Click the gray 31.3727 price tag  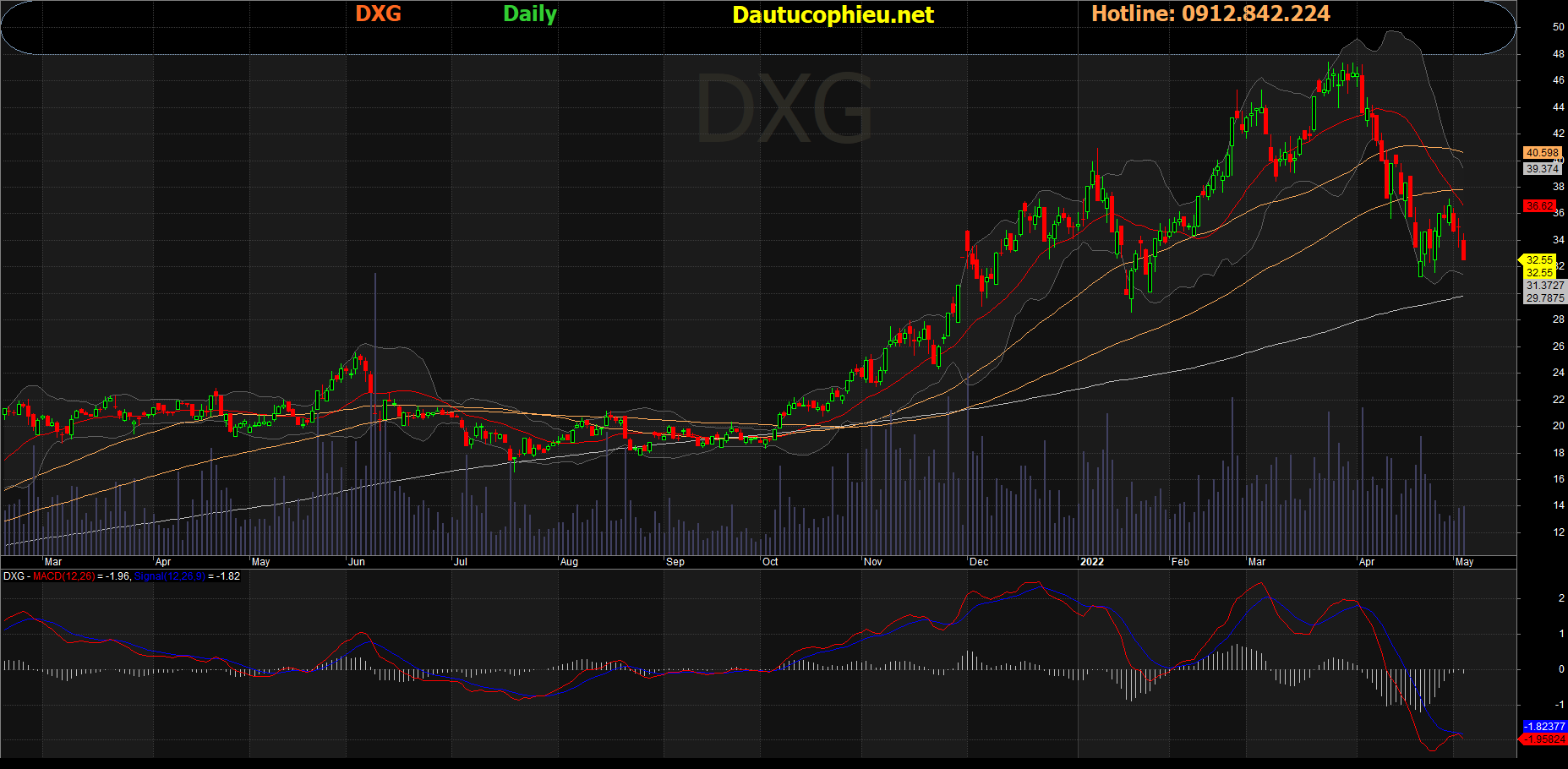[x=1545, y=286]
